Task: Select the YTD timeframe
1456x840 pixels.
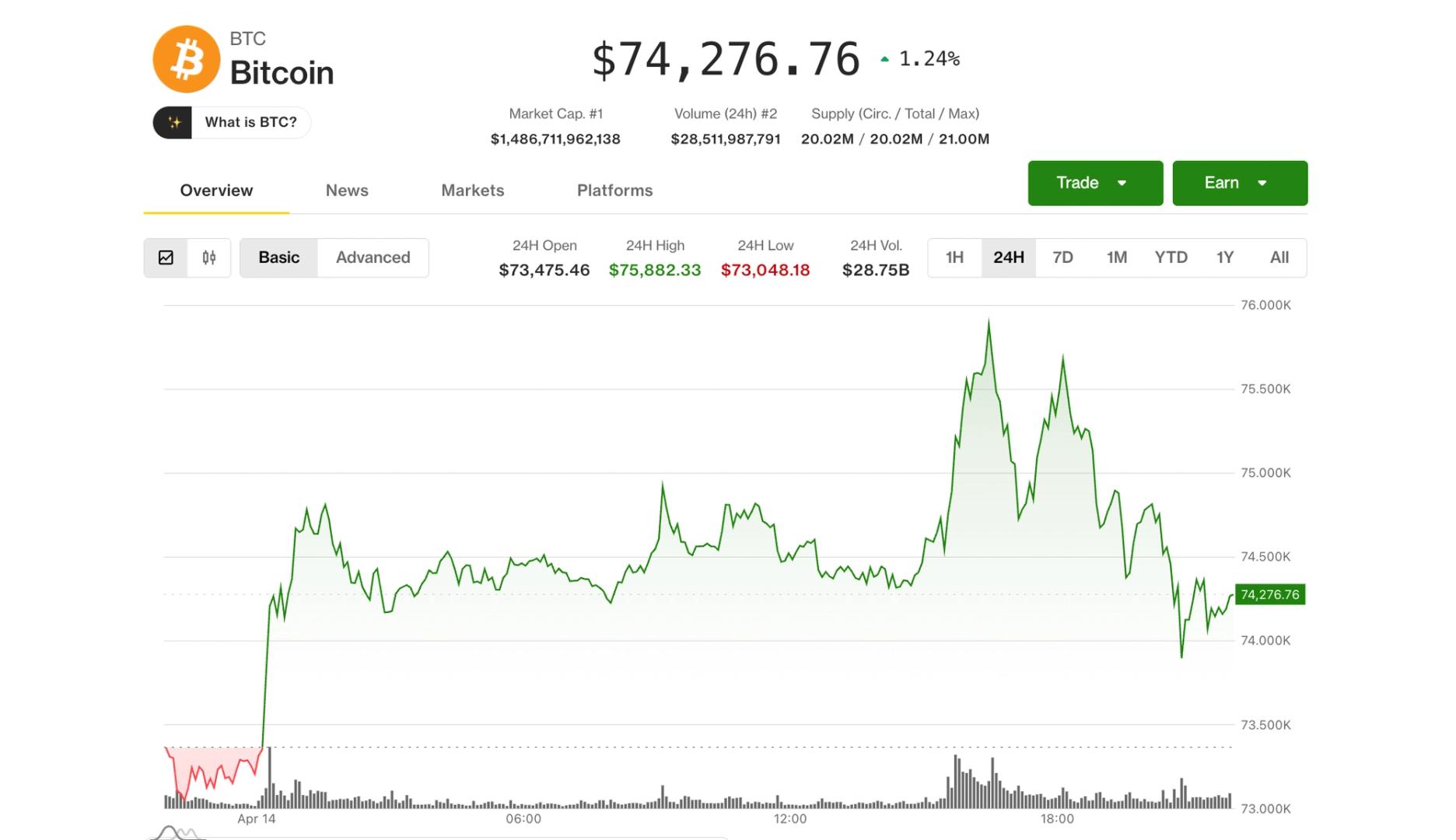Action: pyautogui.click(x=1171, y=257)
